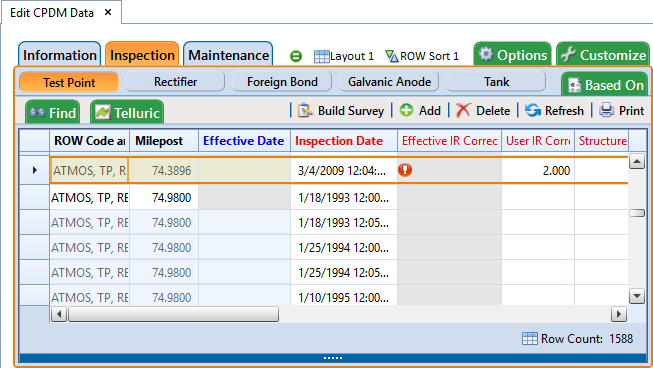This screenshot has width=653, height=368.
Task: Close the Edit CPDM Data tab
Action: 108,12
